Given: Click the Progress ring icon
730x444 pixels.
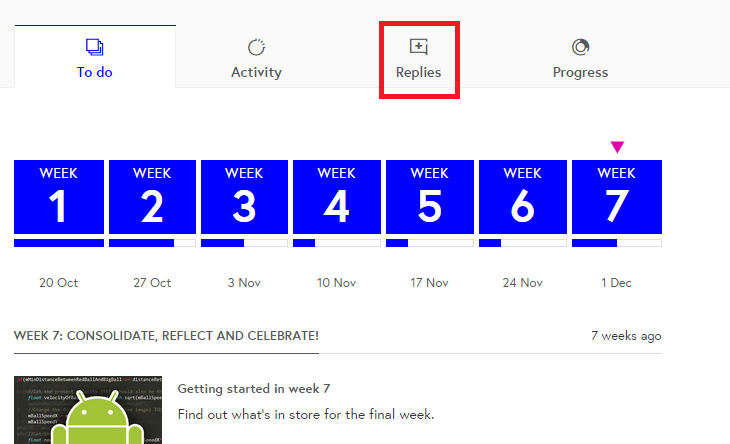Looking at the screenshot, I should click(580, 47).
